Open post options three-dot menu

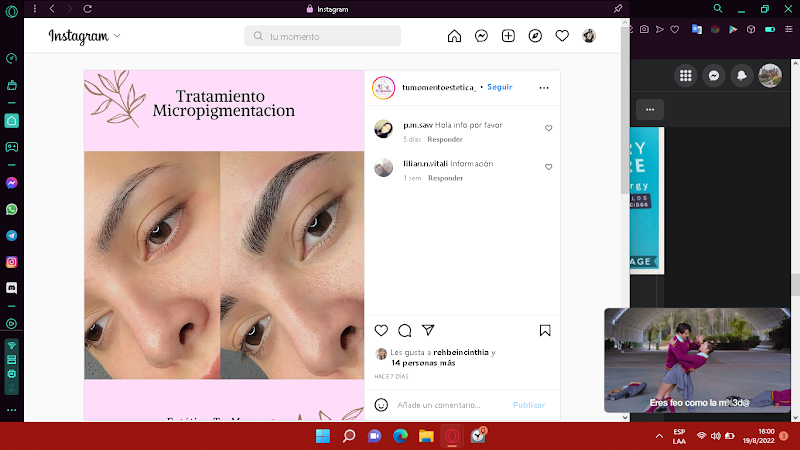pos(544,88)
